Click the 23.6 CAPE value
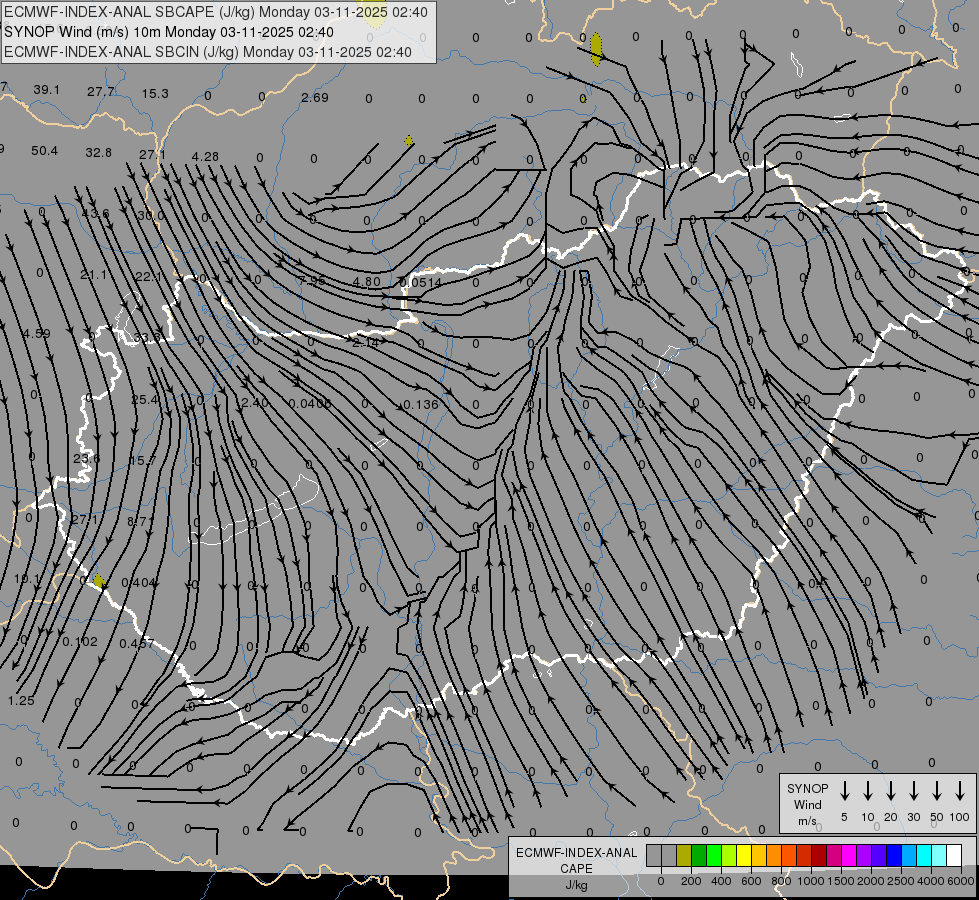 (87, 458)
